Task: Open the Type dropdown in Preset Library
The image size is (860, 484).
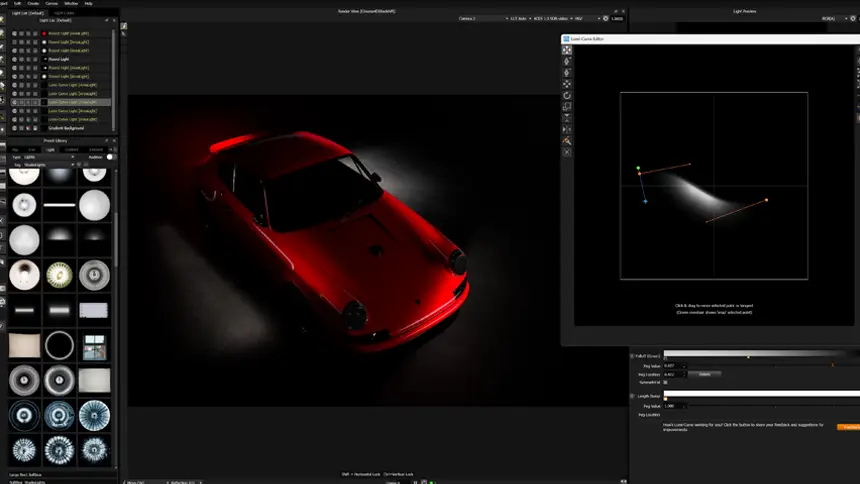Action: point(48,157)
